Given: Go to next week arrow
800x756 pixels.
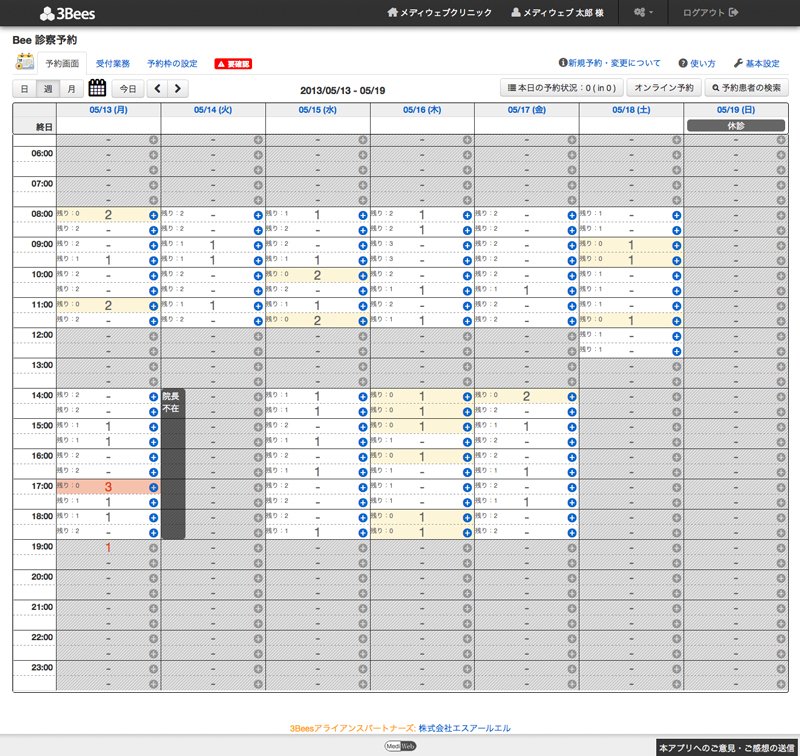Looking at the screenshot, I should click(x=178, y=89).
